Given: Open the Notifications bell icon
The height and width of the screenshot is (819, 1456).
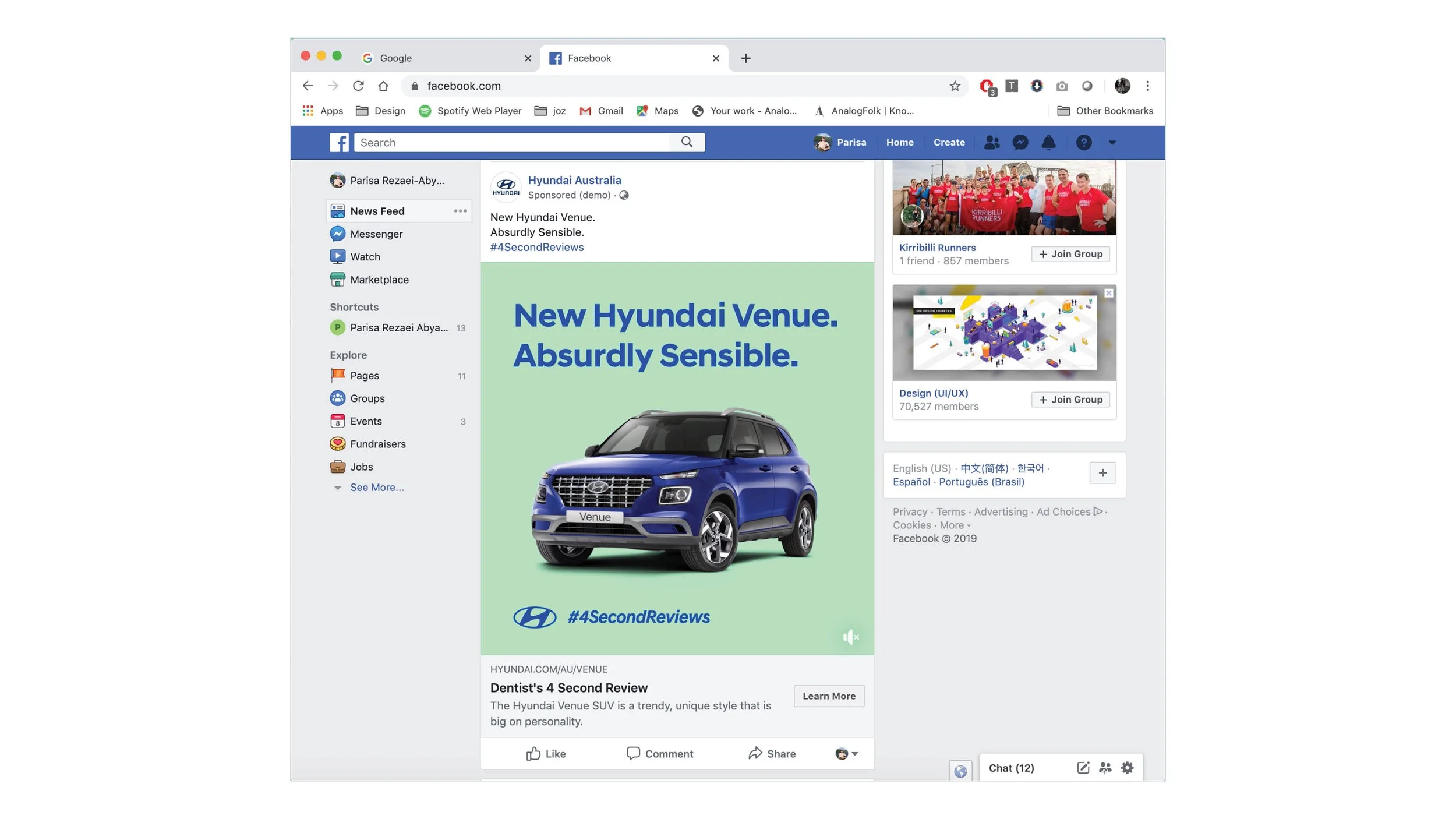Looking at the screenshot, I should click(1048, 142).
